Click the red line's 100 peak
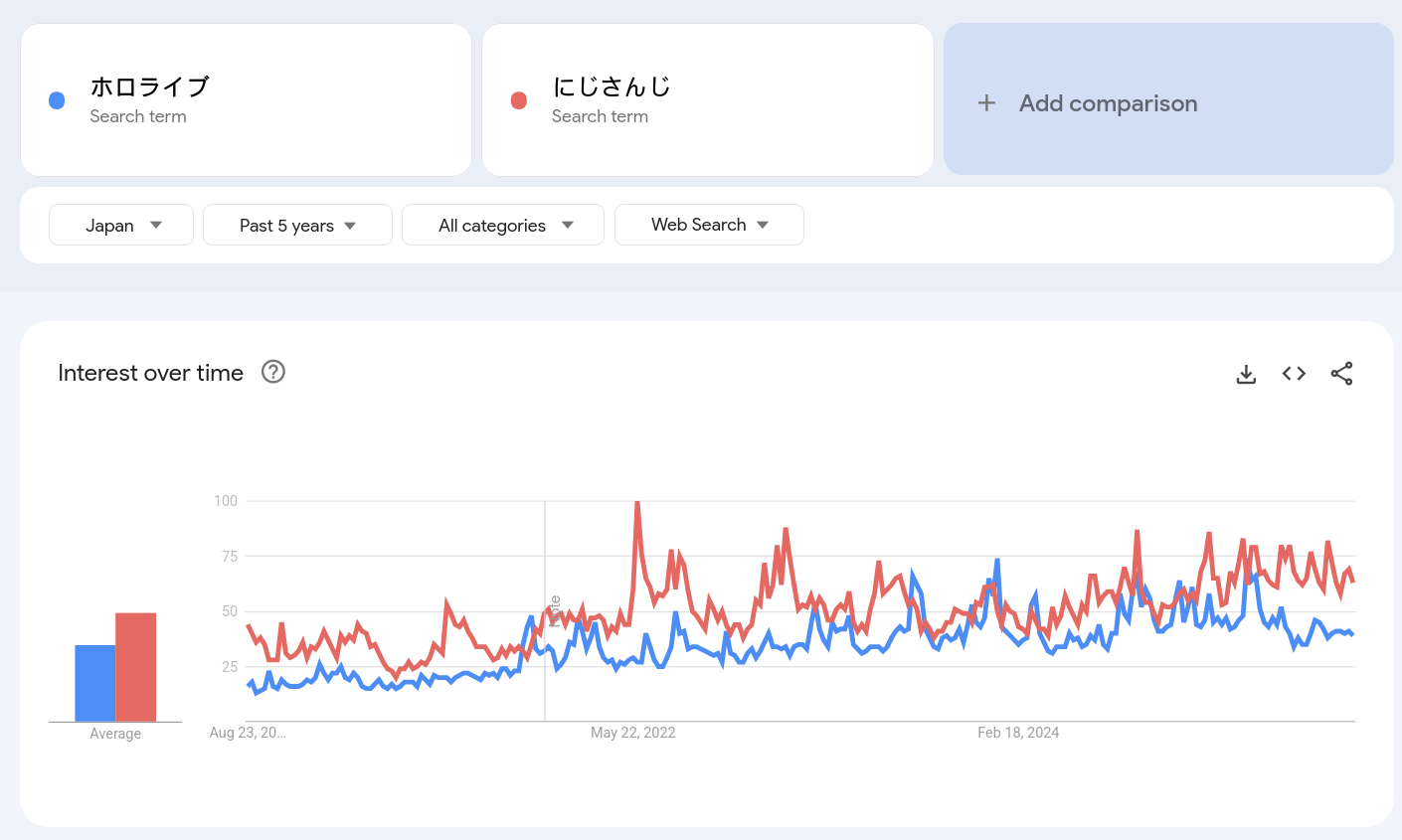The image size is (1402, 840). point(636,504)
